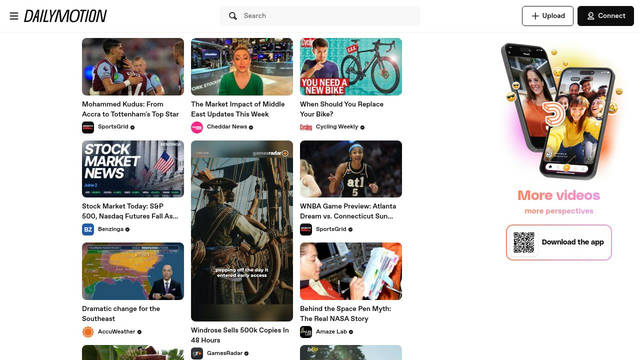Open the Benzinga channel name
The image size is (640, 360).
tap(111, 229)
